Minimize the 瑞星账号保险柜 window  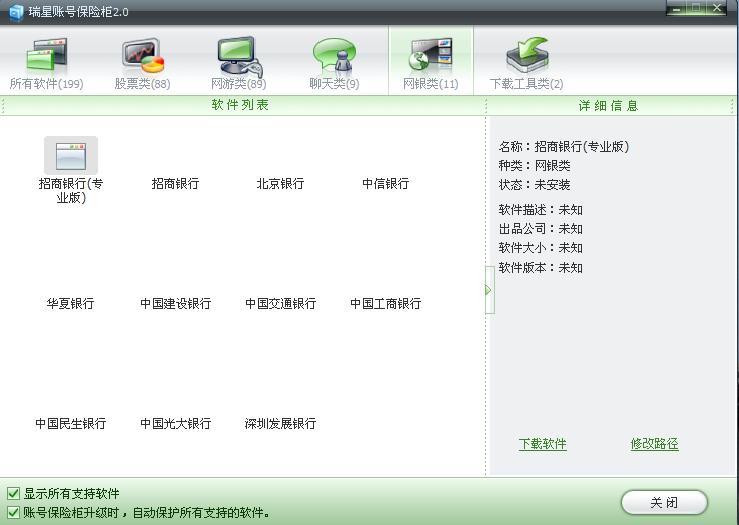[677, 8]
